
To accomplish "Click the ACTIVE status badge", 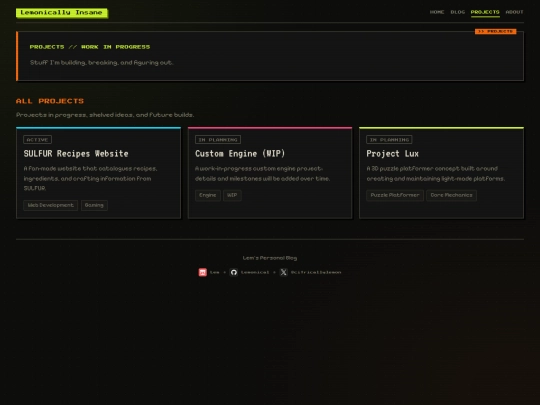I will pyautogui.click(x=38, y=139).
